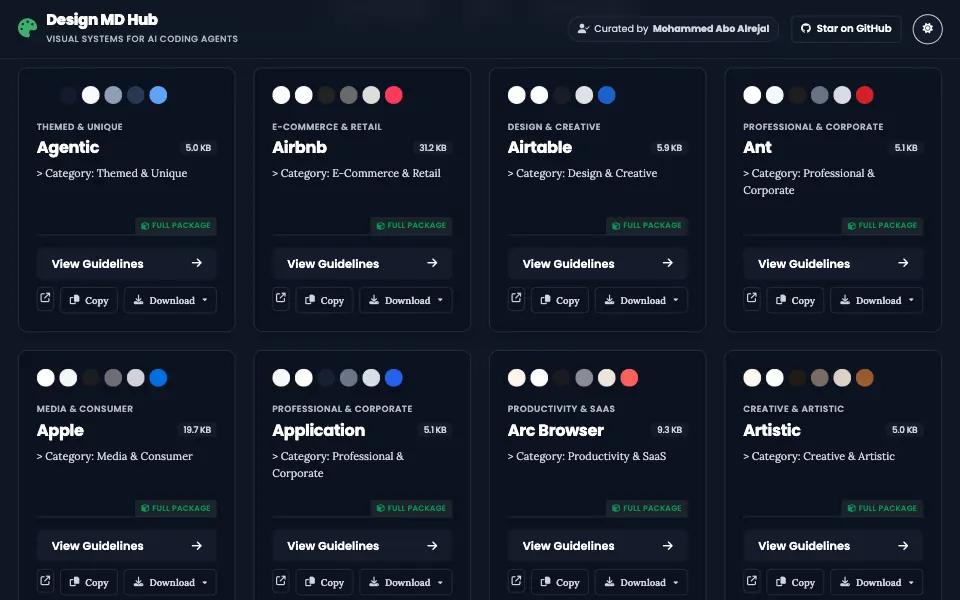
Task: Open curator Mohammed Abo Alrejal's profile link
Action: (673, 29)
